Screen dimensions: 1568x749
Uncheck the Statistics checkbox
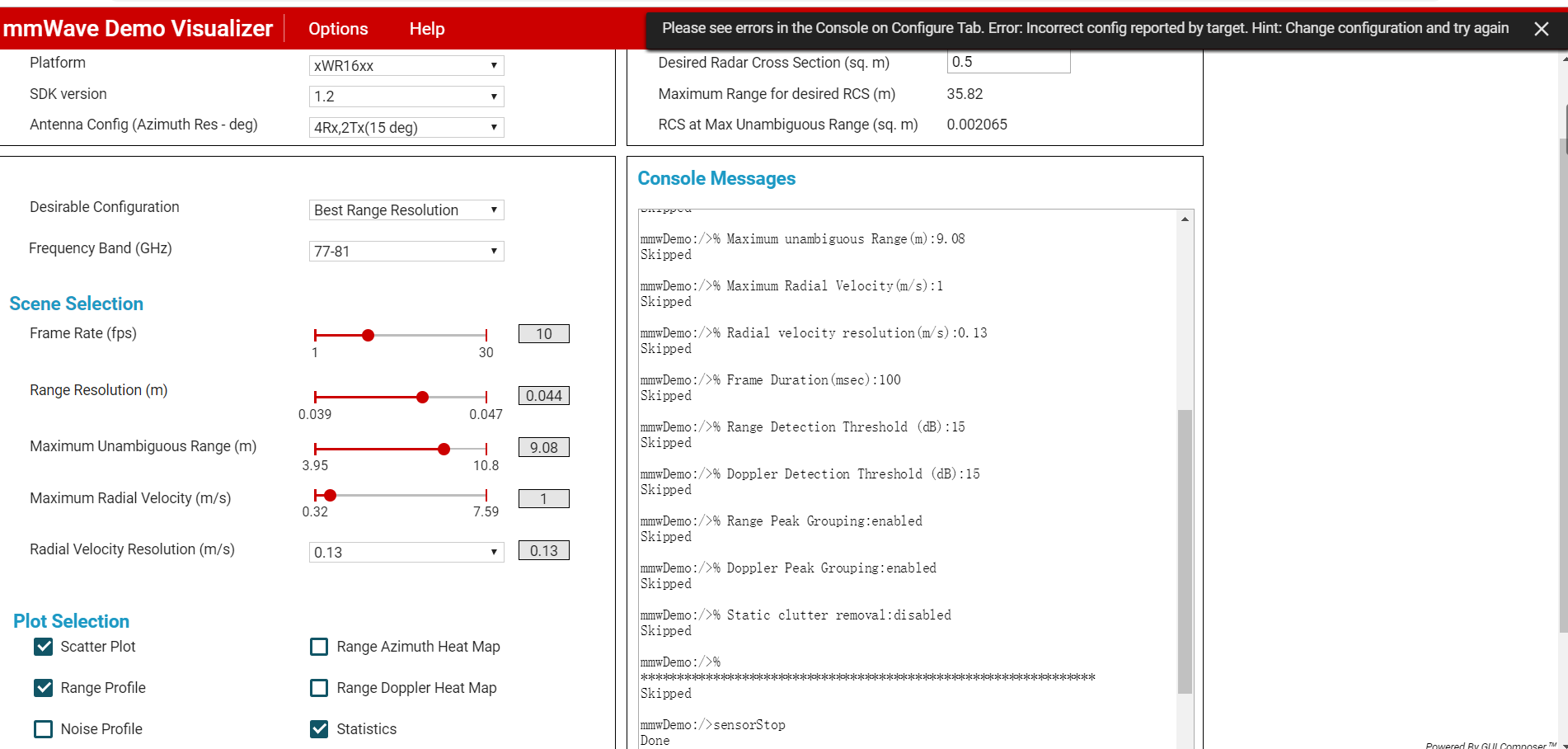tap(319, 729)
